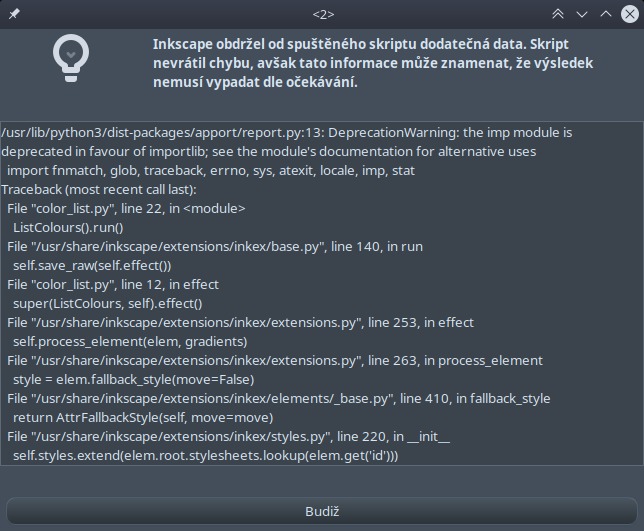Click 'return AttrFallbackStyle(self, move=move)' line

(143, 418)
